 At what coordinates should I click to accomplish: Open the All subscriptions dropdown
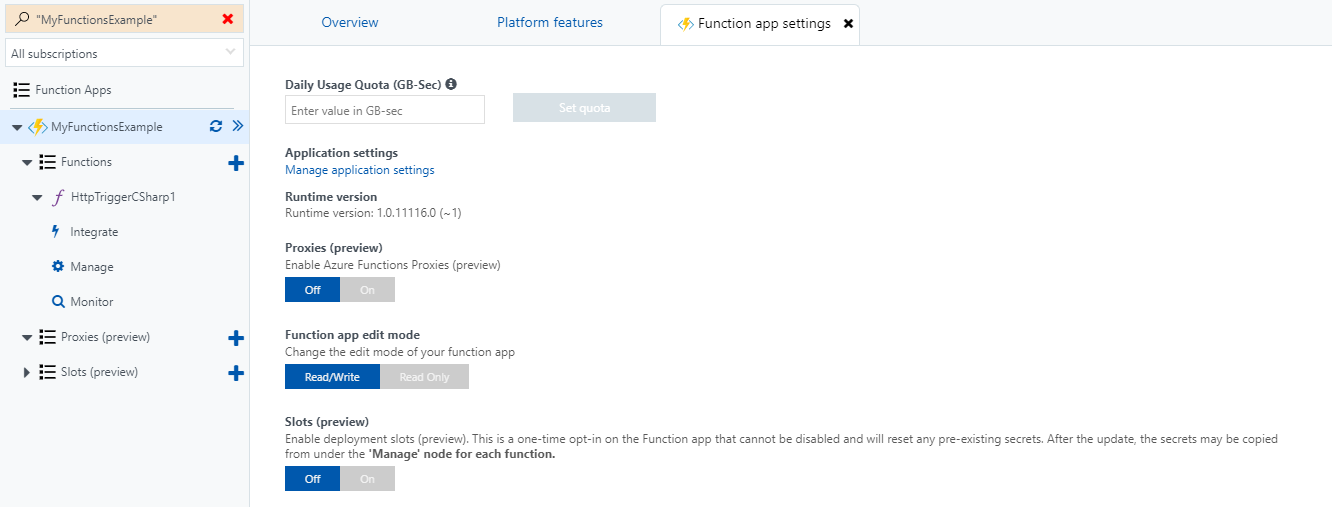(124, 53)
